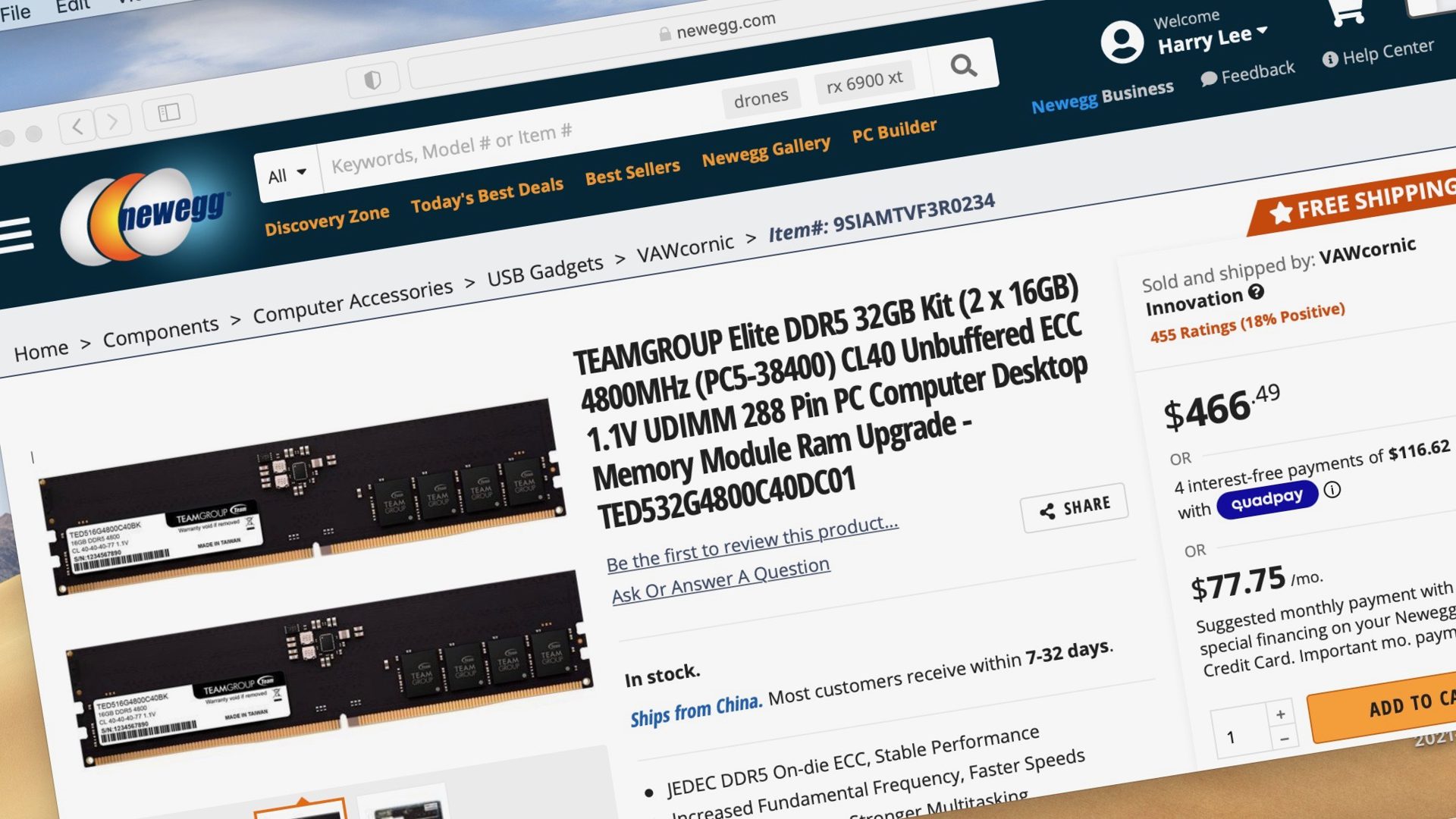1456x819 pixels.
Task: Click the $466.49 price
Action: pos(1222,407)
